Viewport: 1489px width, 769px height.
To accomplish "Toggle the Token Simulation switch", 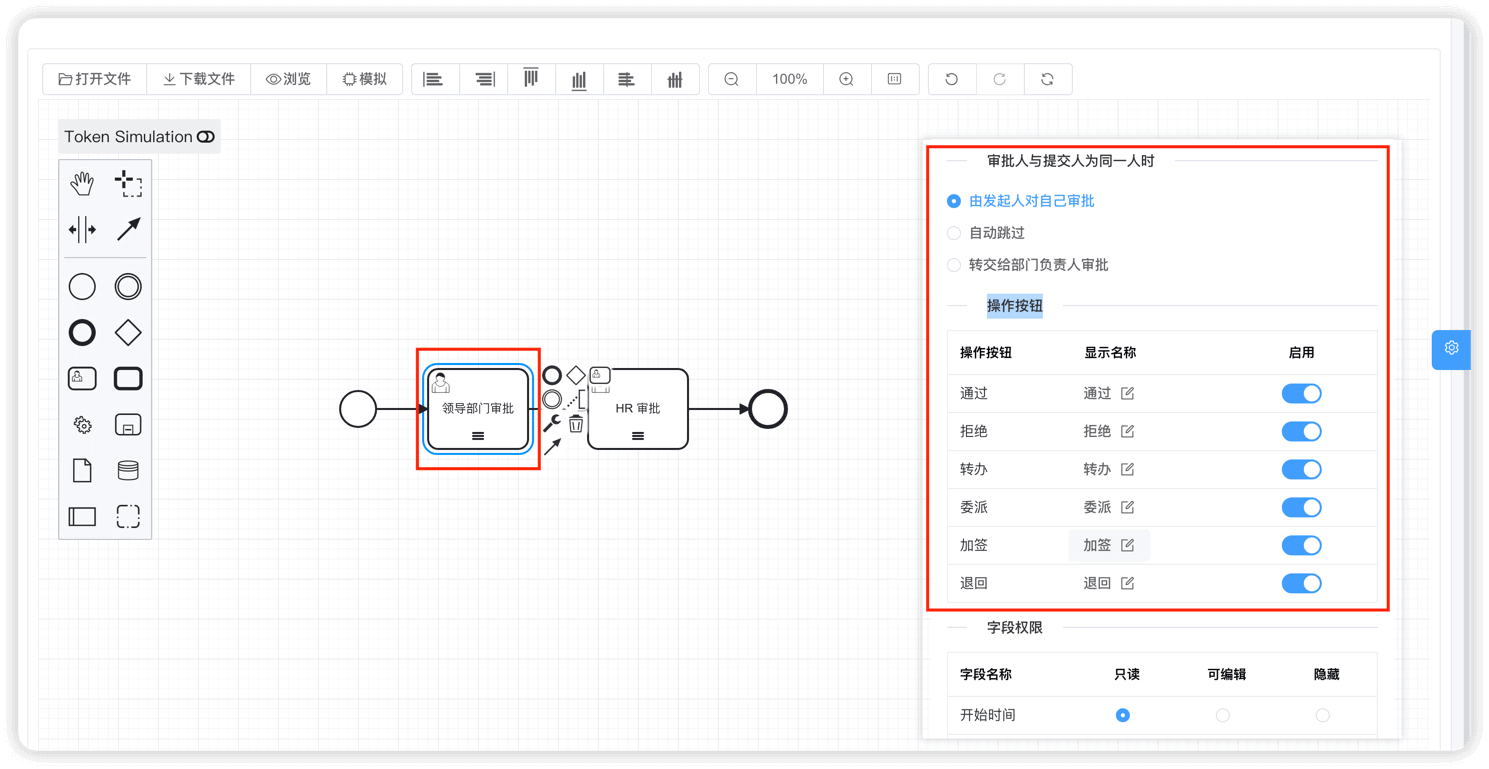I will coord(205,137).
